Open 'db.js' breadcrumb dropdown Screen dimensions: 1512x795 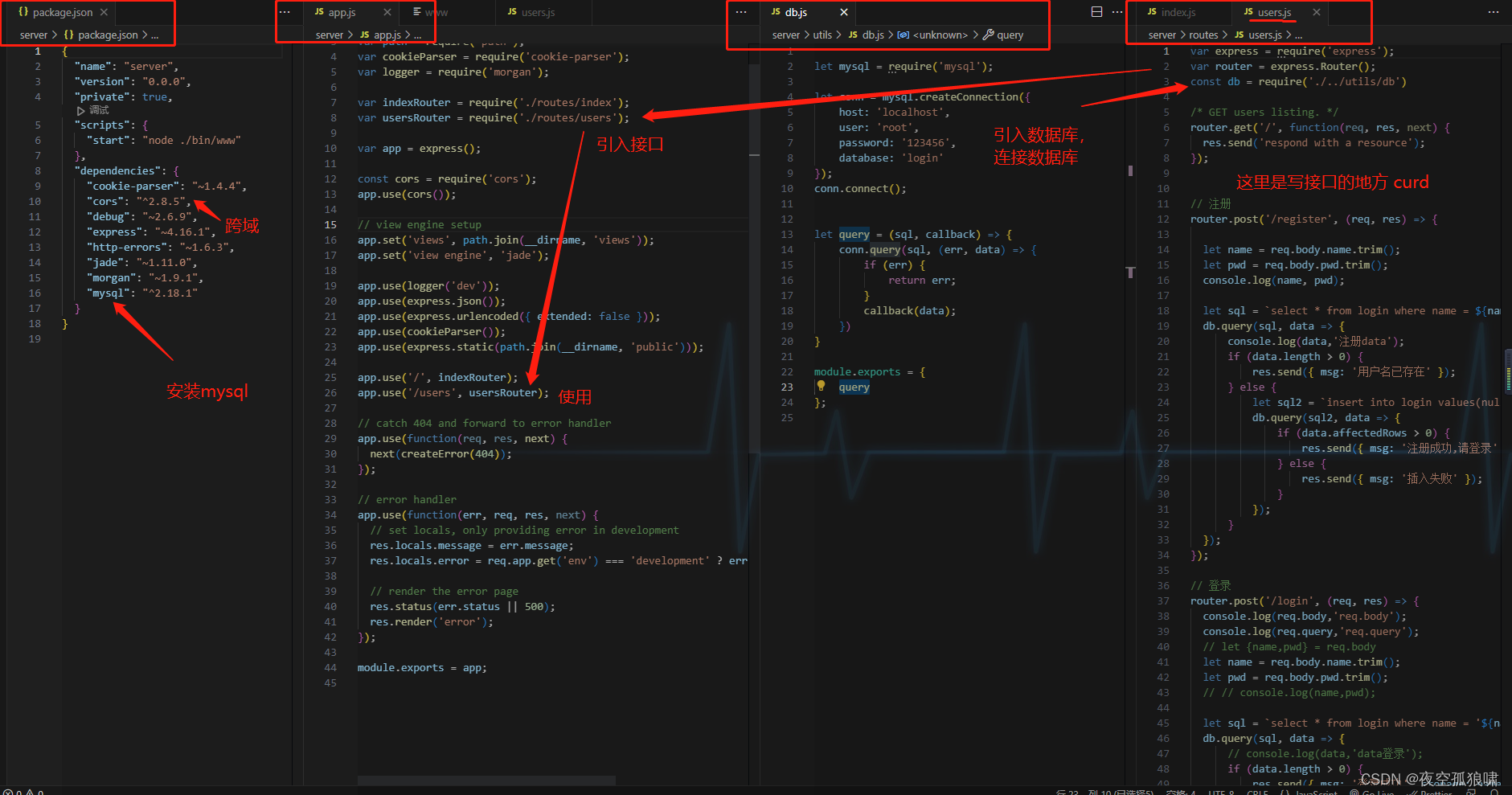(x=866, y=35)
